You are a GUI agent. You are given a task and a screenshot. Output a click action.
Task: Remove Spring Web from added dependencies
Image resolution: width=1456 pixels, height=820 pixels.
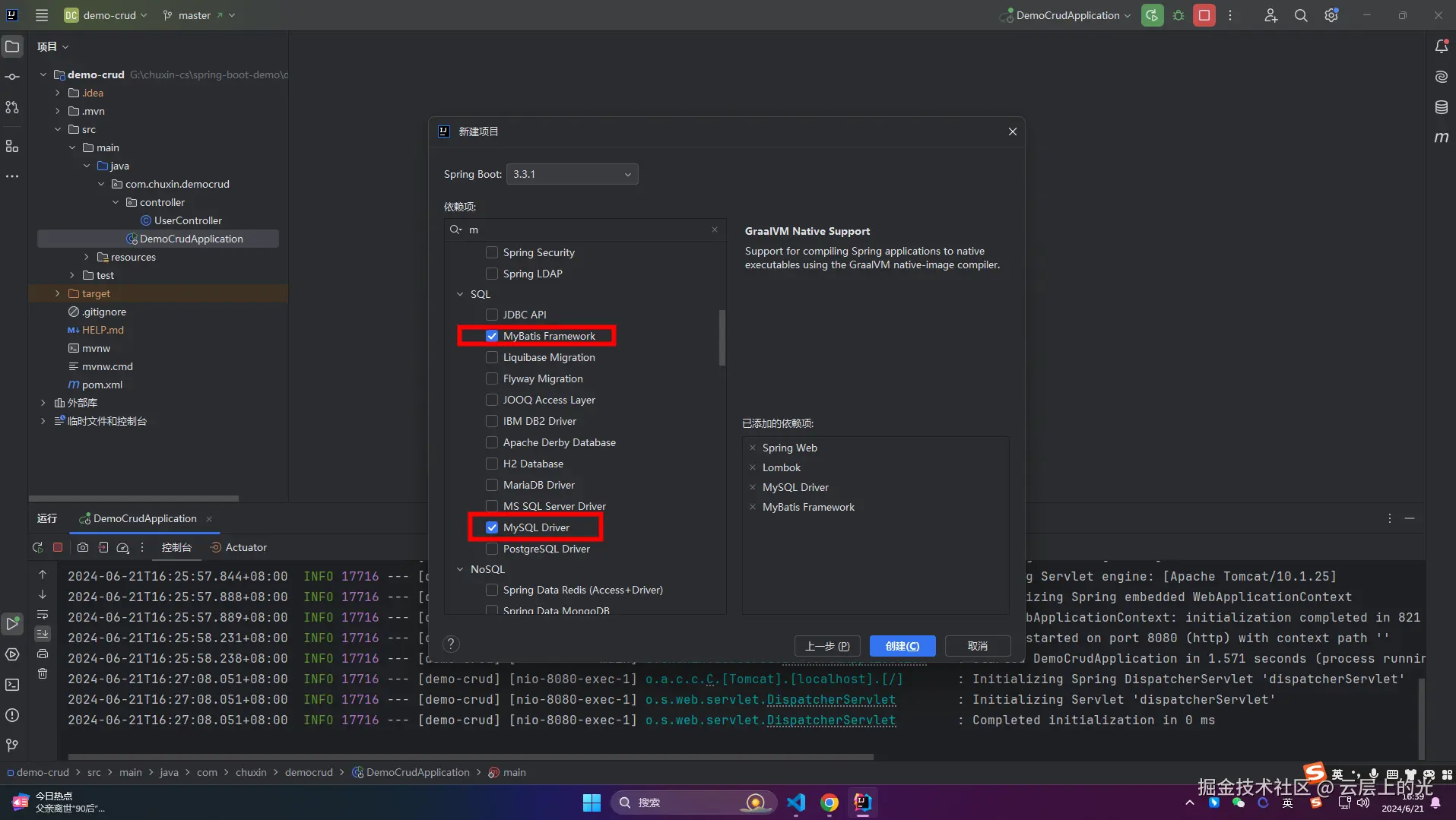(753, 448)
